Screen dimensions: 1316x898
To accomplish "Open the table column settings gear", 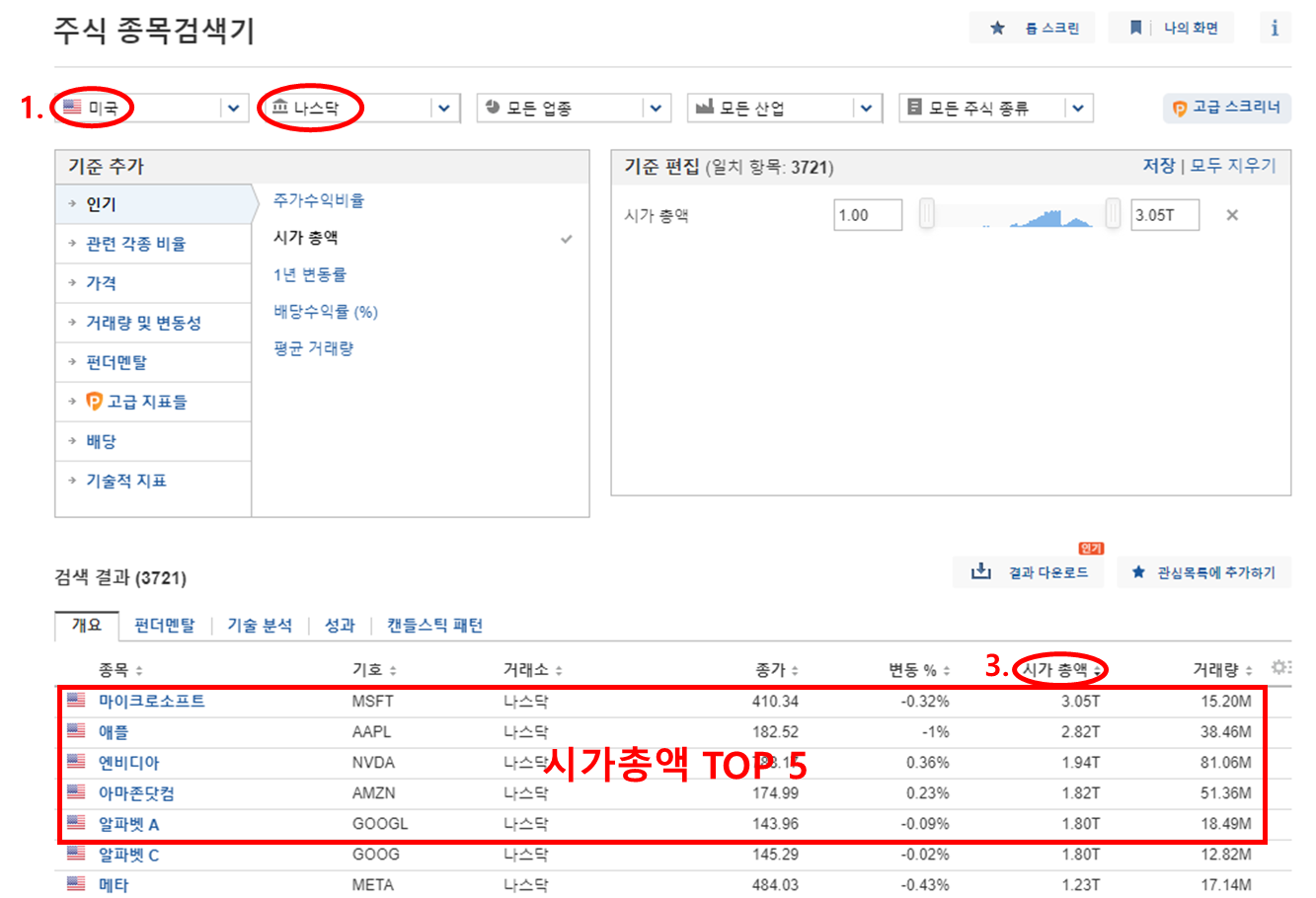I will [1279, 668].
